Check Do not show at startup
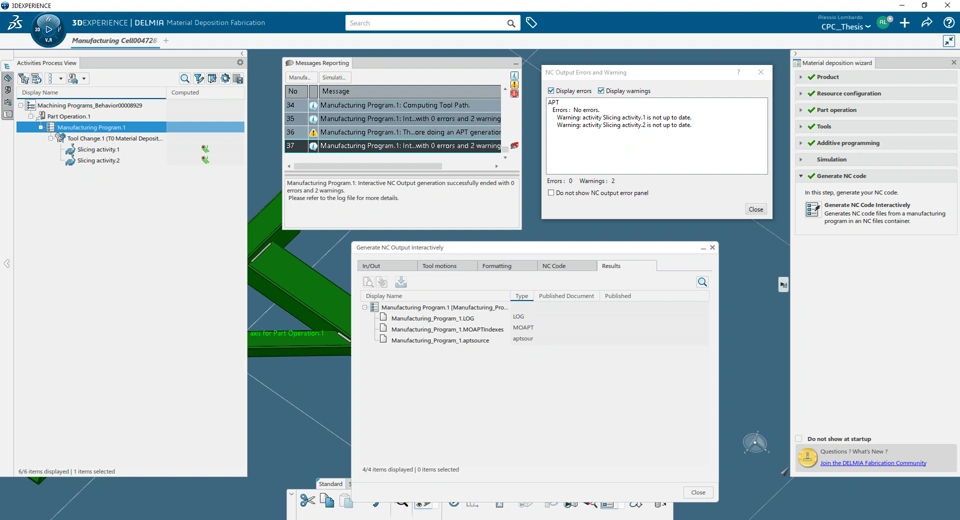The width and height of the screenshot is (960, 520). coord(798,439)
